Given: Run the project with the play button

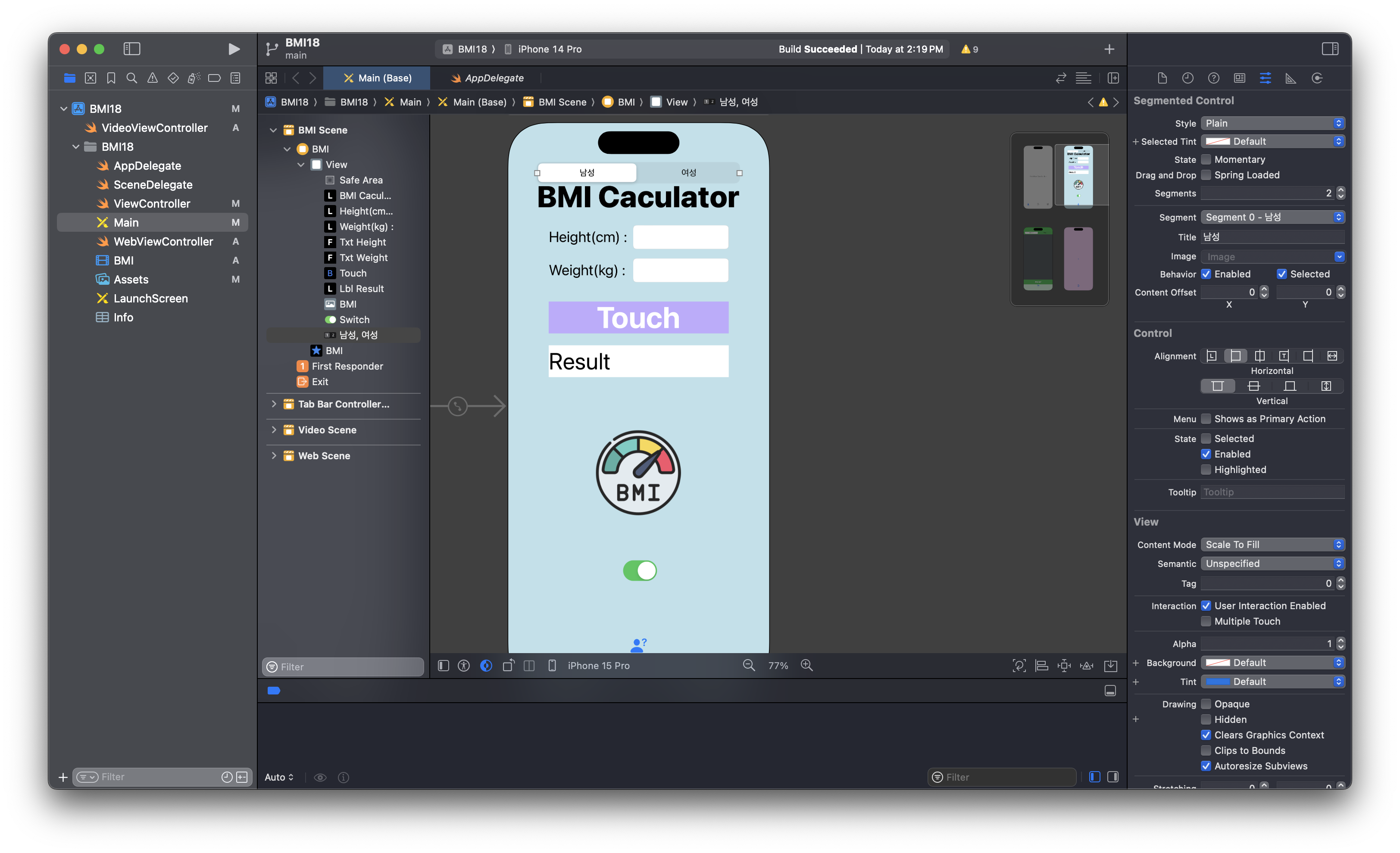Looking at the screenshot, I should (x=234, y=49).
